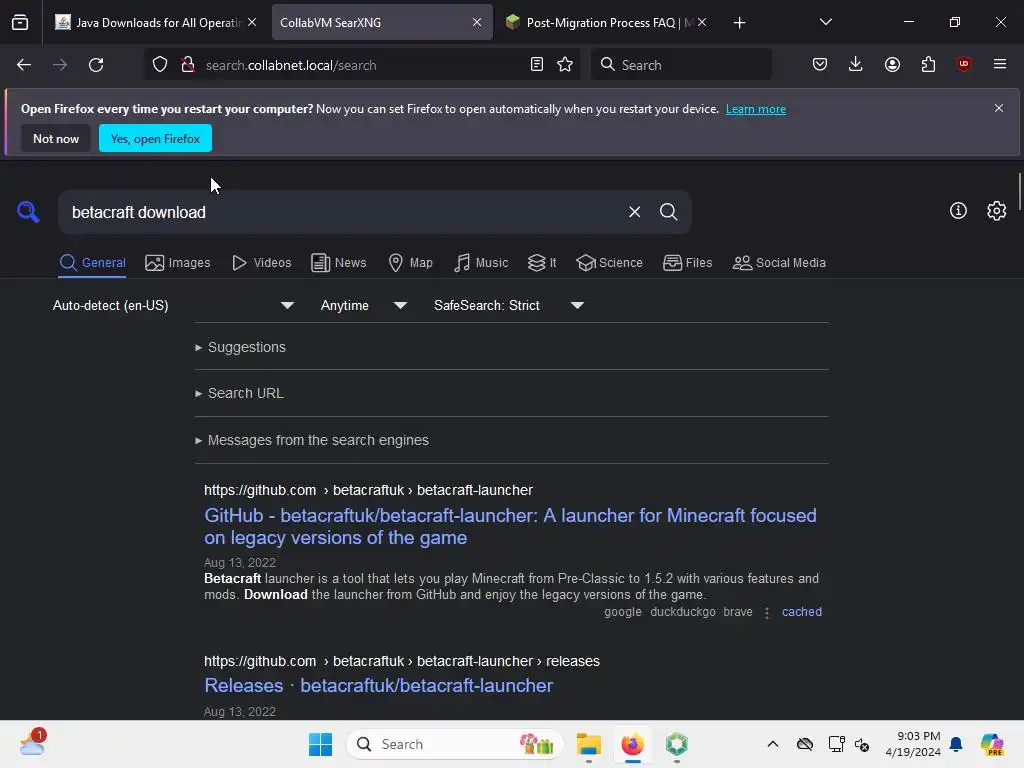1024x768 pixels.
Task: Close the Java Downloads tab
Action: pyautogui.click(x=252, y=22)
